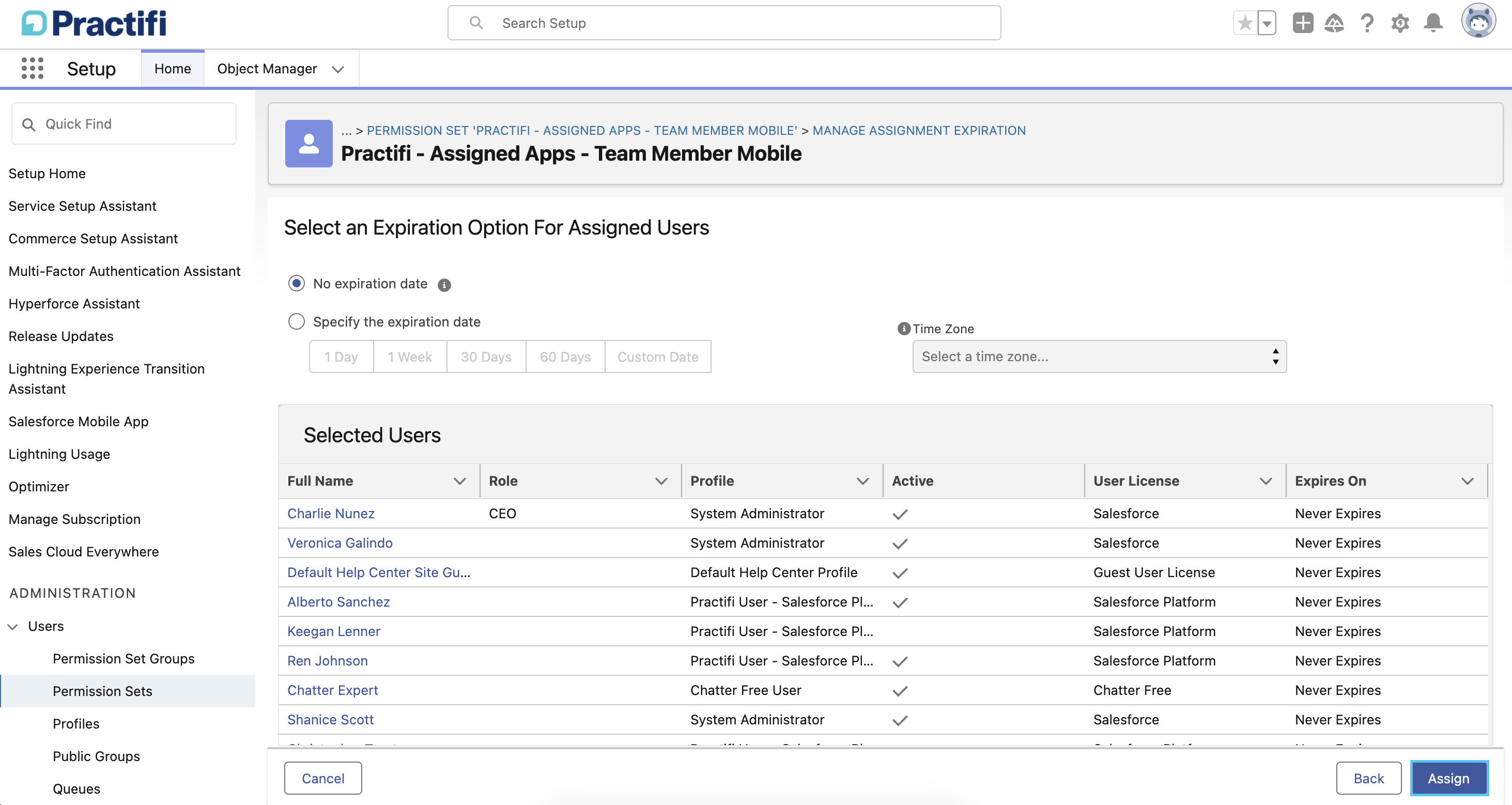
Task: Click the Permission Set breadcrumb link
Action: click(582, 130)
